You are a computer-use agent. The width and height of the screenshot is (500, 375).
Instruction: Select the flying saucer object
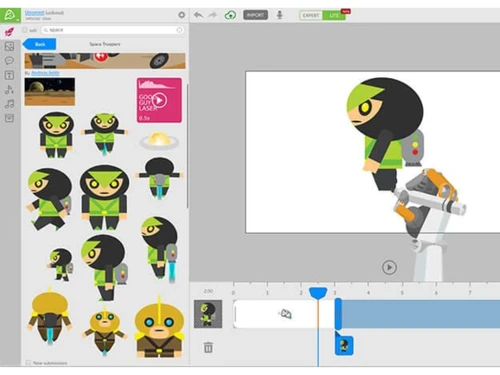(159, 140)
